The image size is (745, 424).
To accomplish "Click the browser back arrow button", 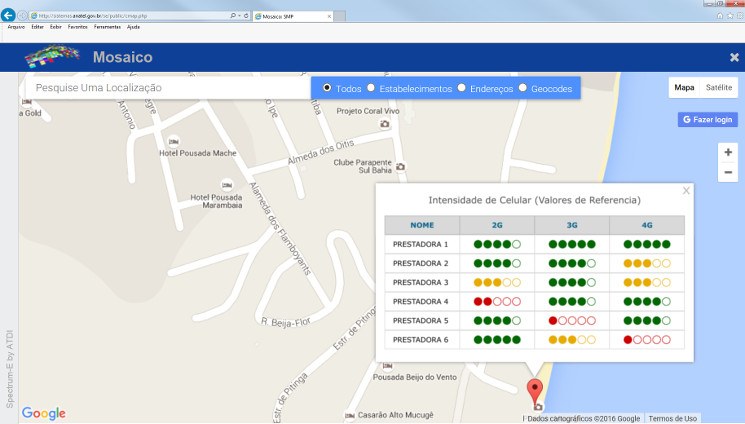I will coord(8,15).
